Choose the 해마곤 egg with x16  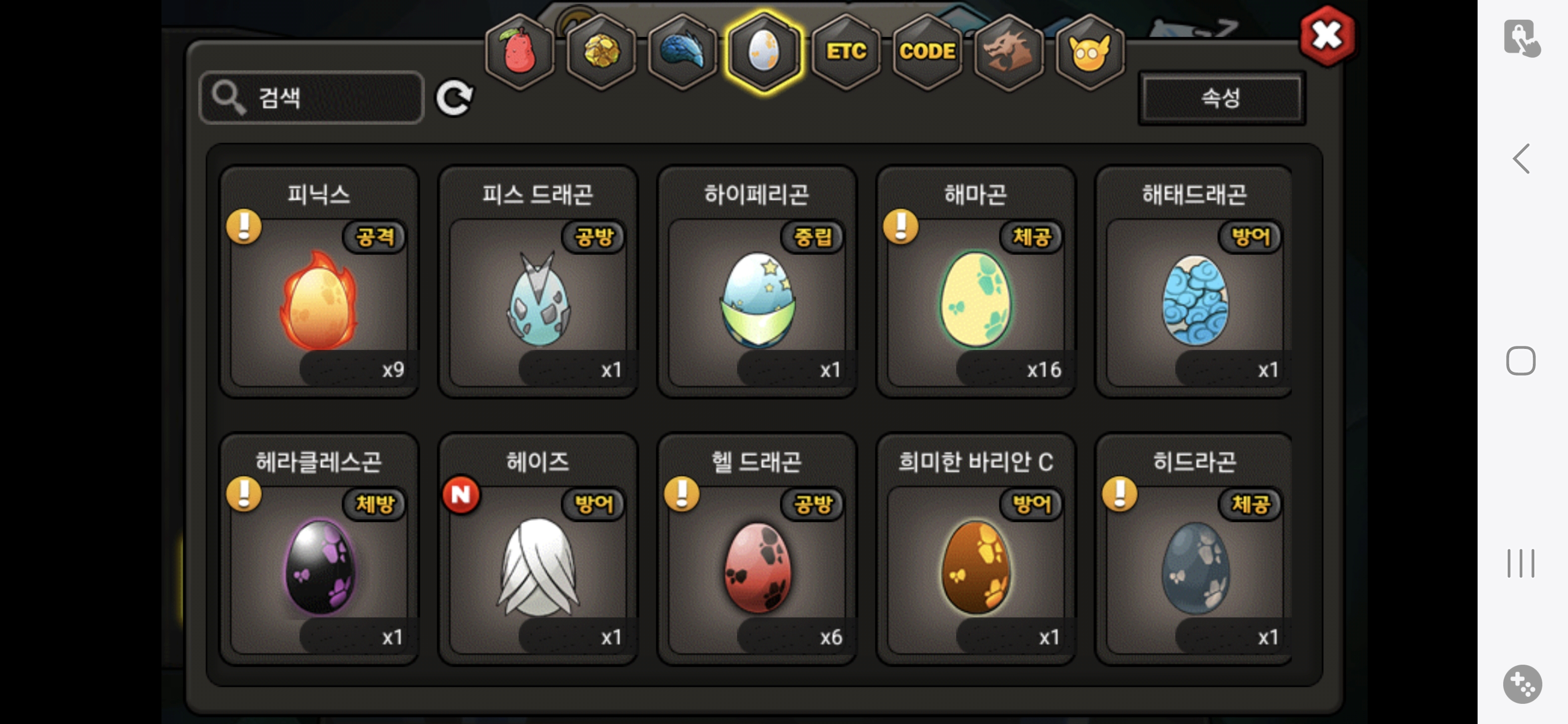[x=976, y=282]
